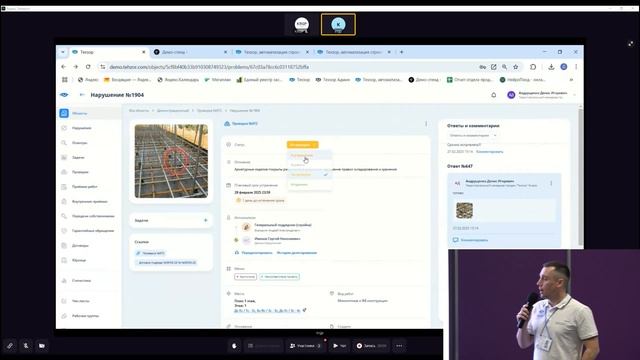
Task: Raise hand in the conference toolbar
Action: point(234,346)
